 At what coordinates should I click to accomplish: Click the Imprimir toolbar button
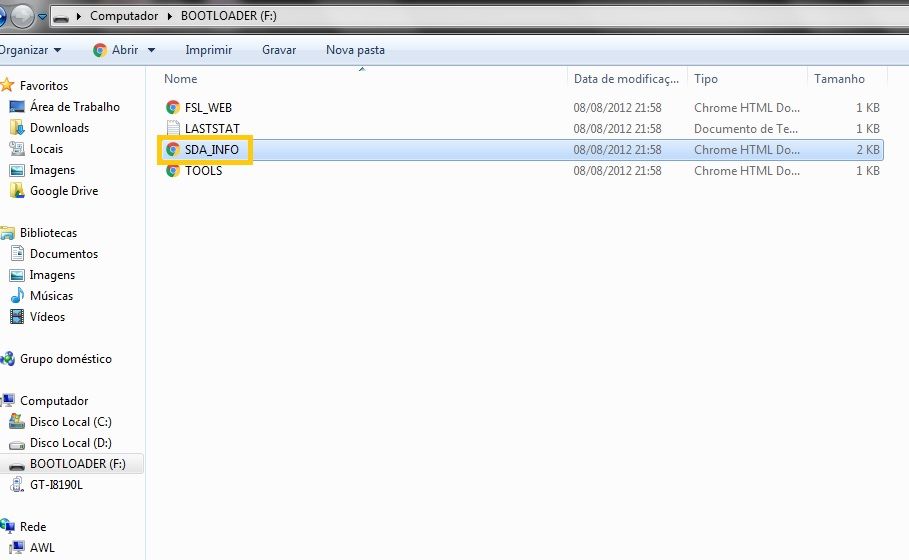click(209, 50)
